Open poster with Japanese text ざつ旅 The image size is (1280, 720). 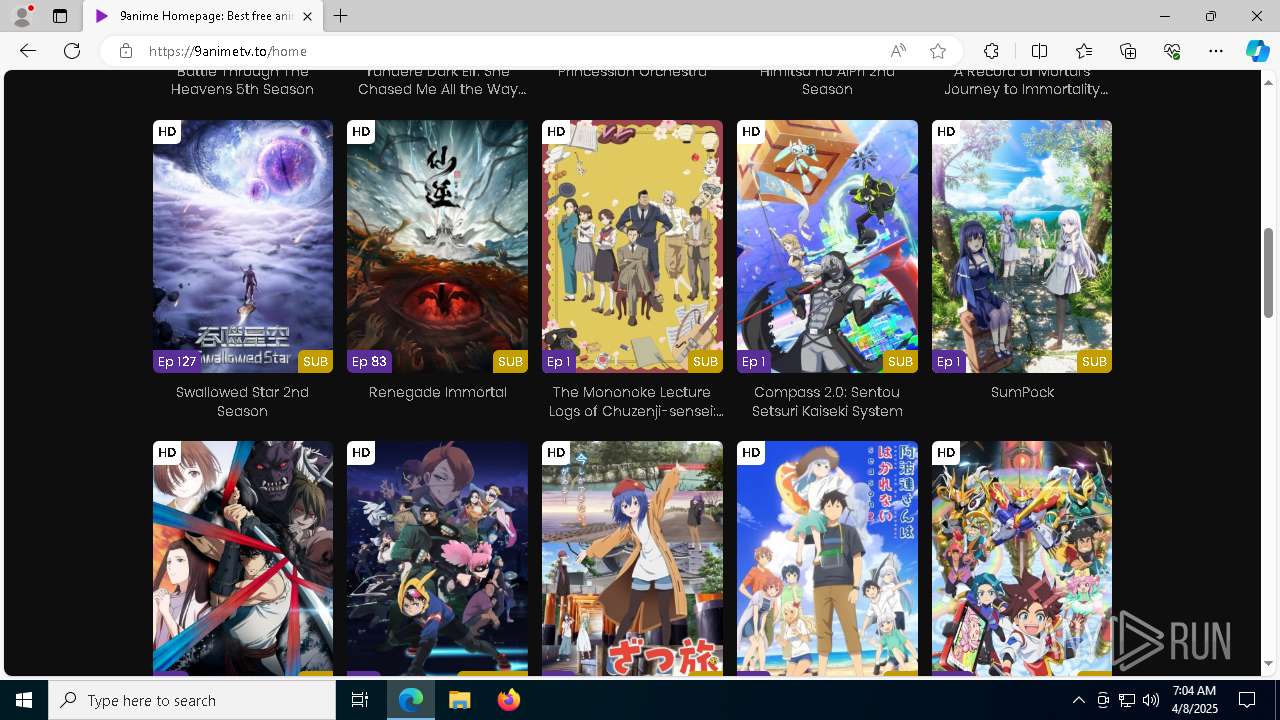[632, 558]
